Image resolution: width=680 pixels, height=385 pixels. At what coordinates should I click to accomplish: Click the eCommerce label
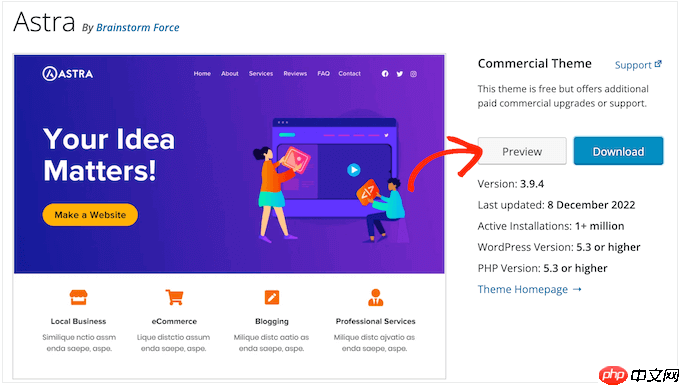coord(174,321)
